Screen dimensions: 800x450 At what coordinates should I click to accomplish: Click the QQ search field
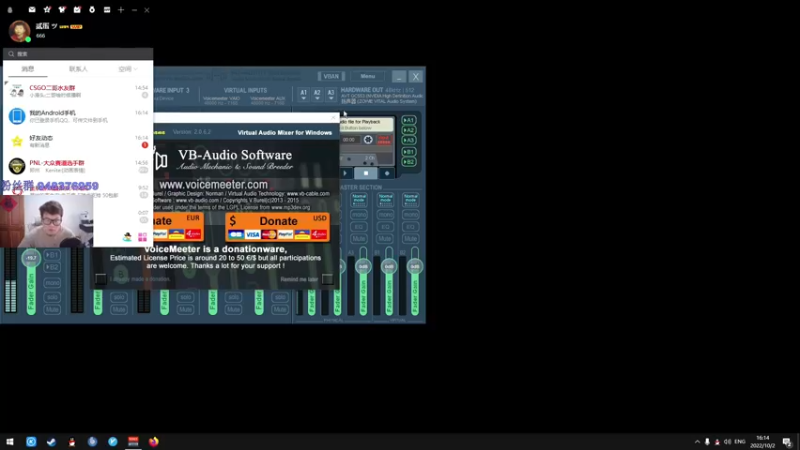tap(78, 54)
